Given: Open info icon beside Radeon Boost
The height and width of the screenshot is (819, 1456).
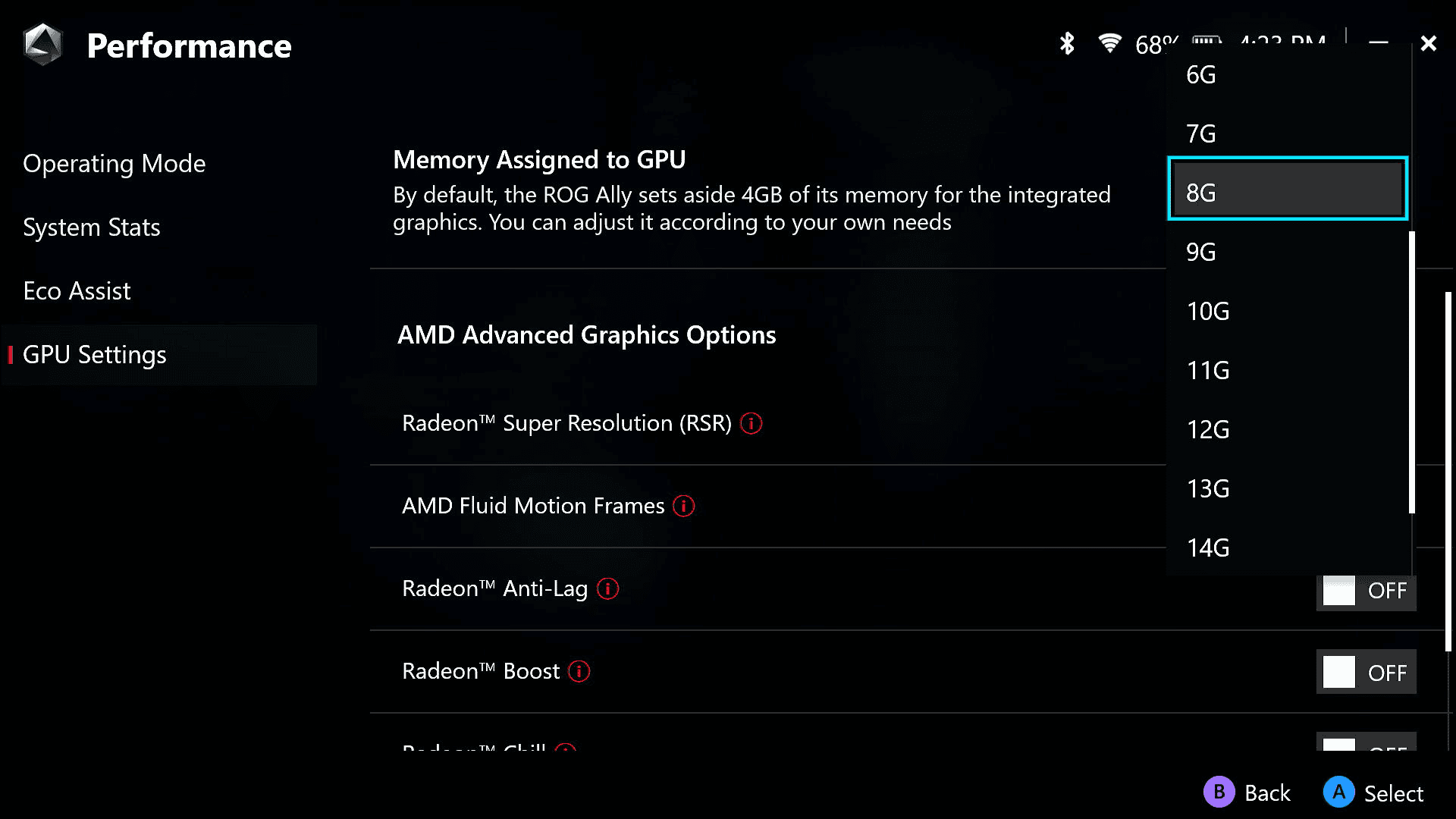Looking at the screenshot, I should click(x=579, y=671).
